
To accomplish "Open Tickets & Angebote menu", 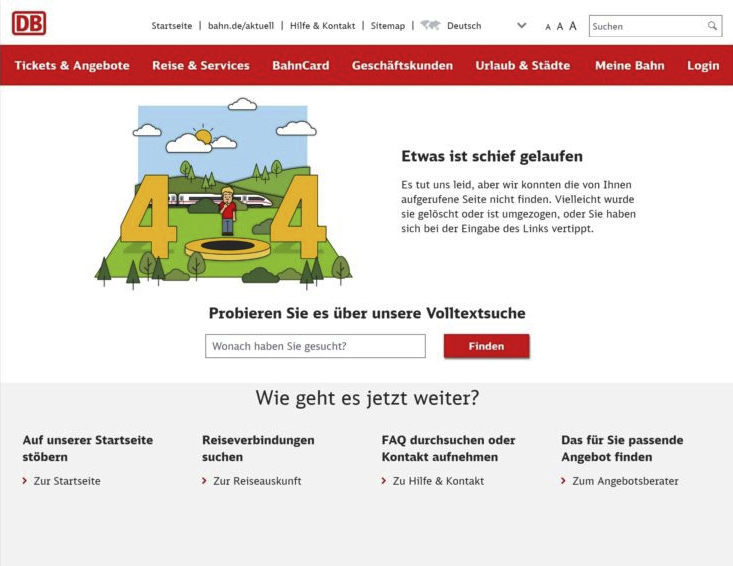I will point(72,65).
